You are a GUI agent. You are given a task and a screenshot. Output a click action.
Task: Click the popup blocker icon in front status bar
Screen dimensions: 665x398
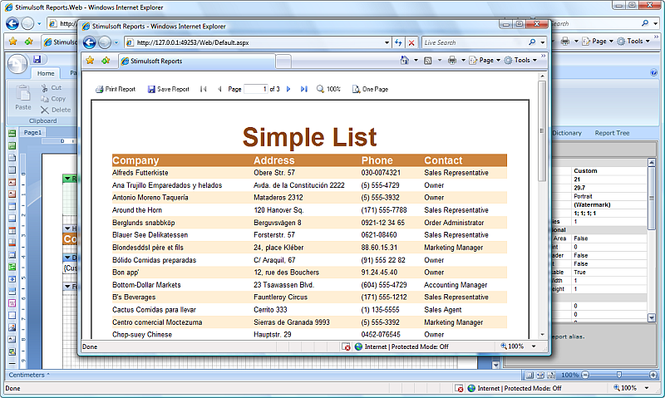tap(346, 347)
